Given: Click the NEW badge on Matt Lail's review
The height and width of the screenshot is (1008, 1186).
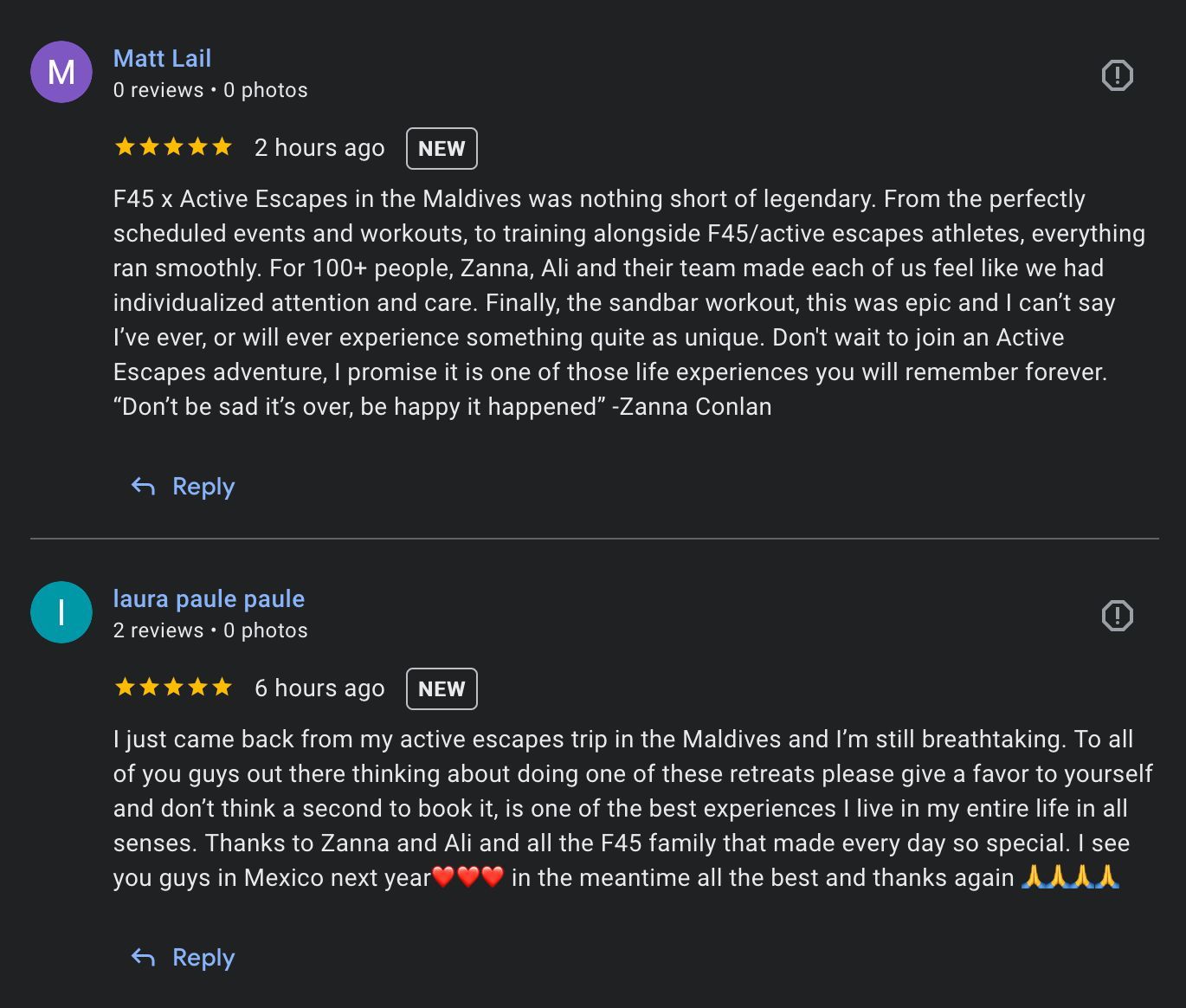Looking at the screenshot, I should [442, 149].
